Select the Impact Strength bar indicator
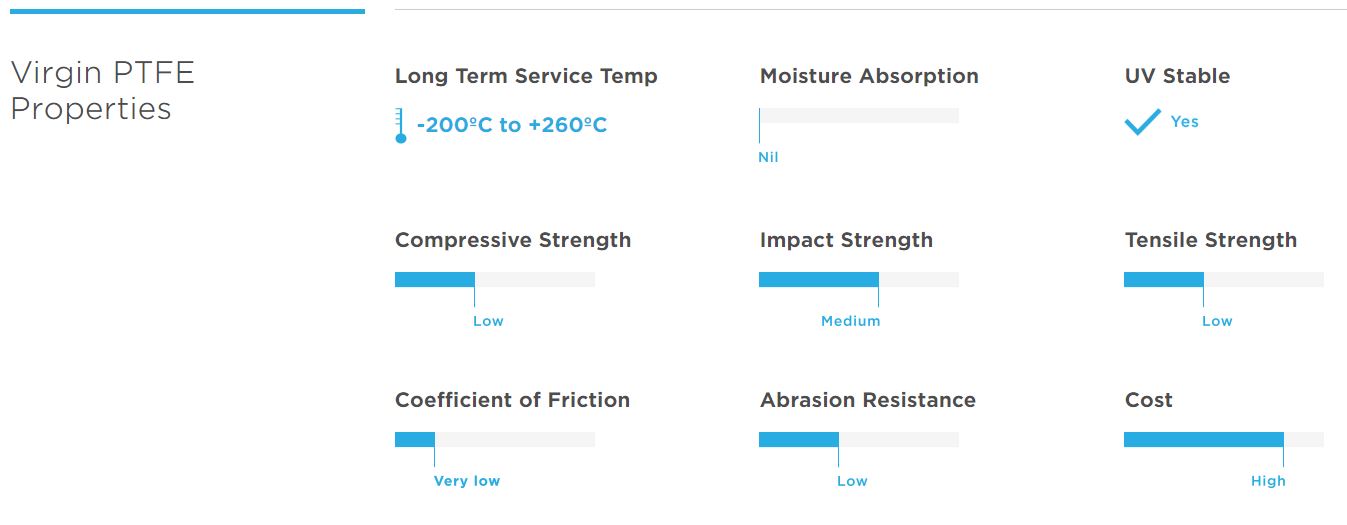 point(859,279)
